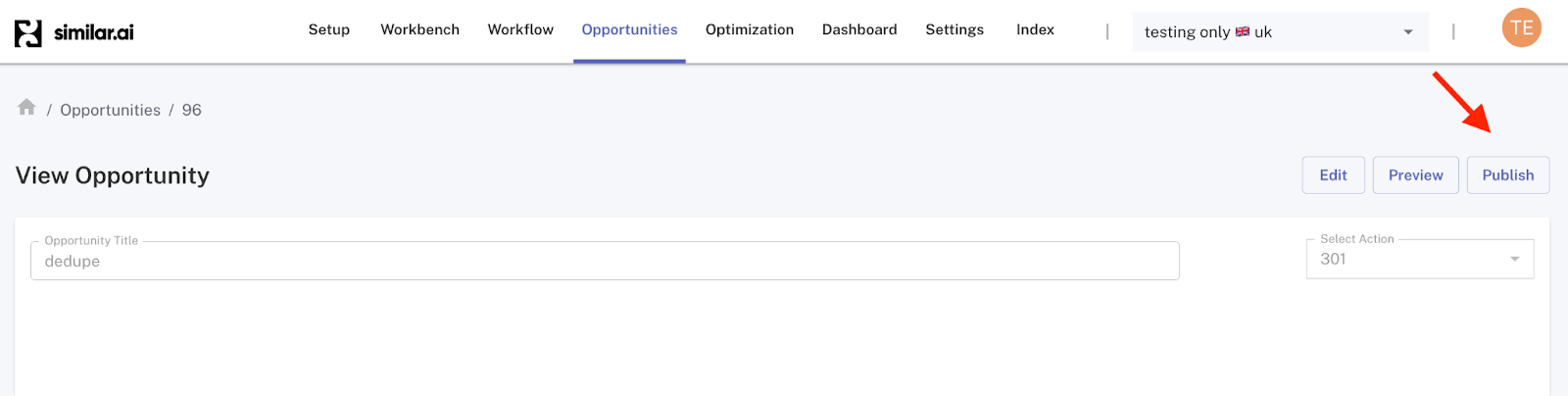
Task: Expand the testing only uk site dropdown
Action: click(1280, 31)
